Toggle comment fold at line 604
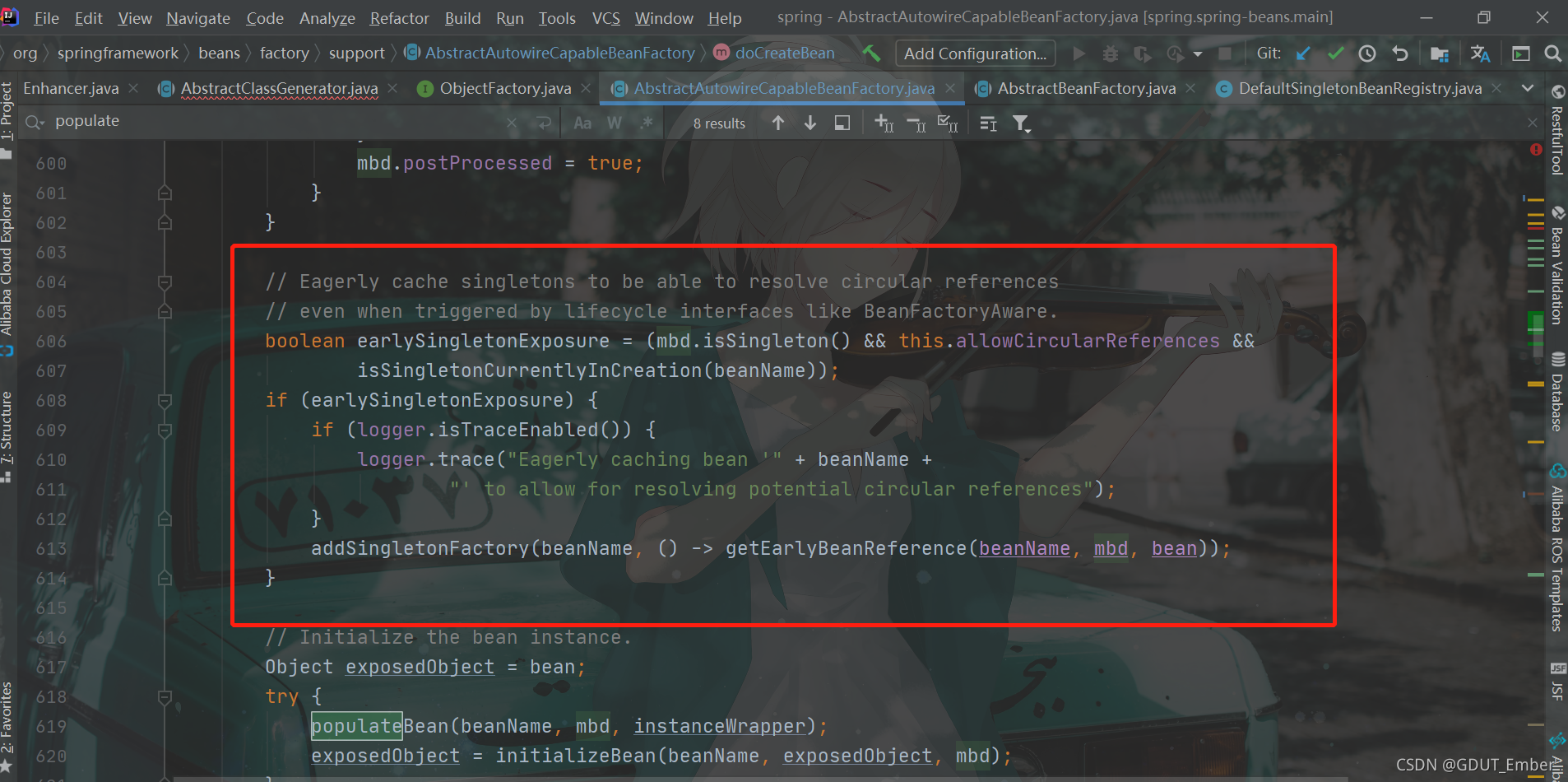 pyautogui.click(x=165, y=282)
